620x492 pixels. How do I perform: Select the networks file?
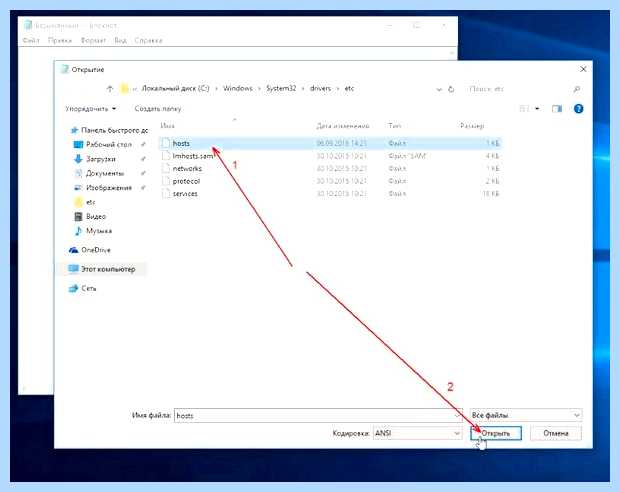pyautogui.click(x=331, y=168)
